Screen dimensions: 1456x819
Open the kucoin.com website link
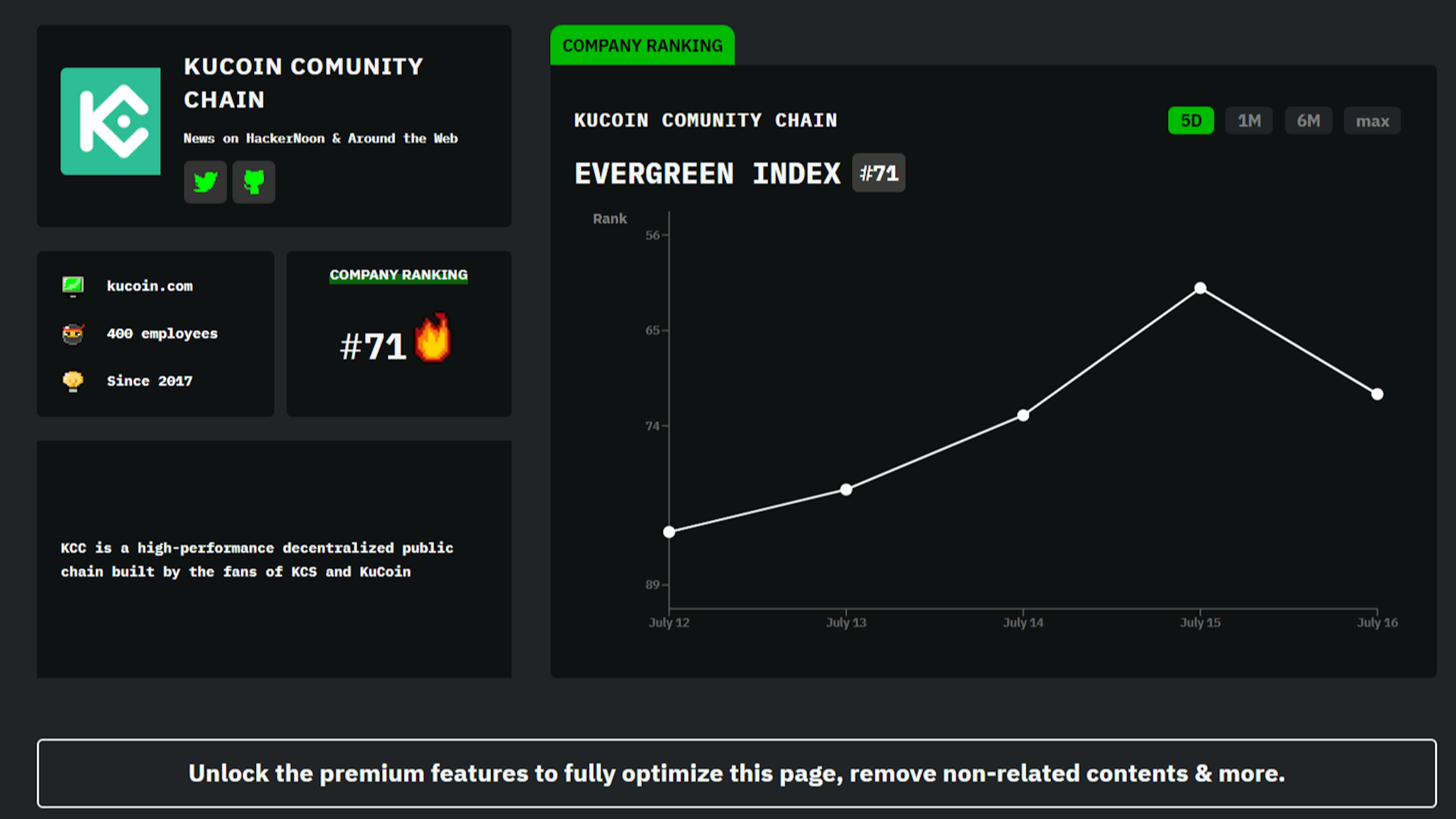[x=150, y=286]
